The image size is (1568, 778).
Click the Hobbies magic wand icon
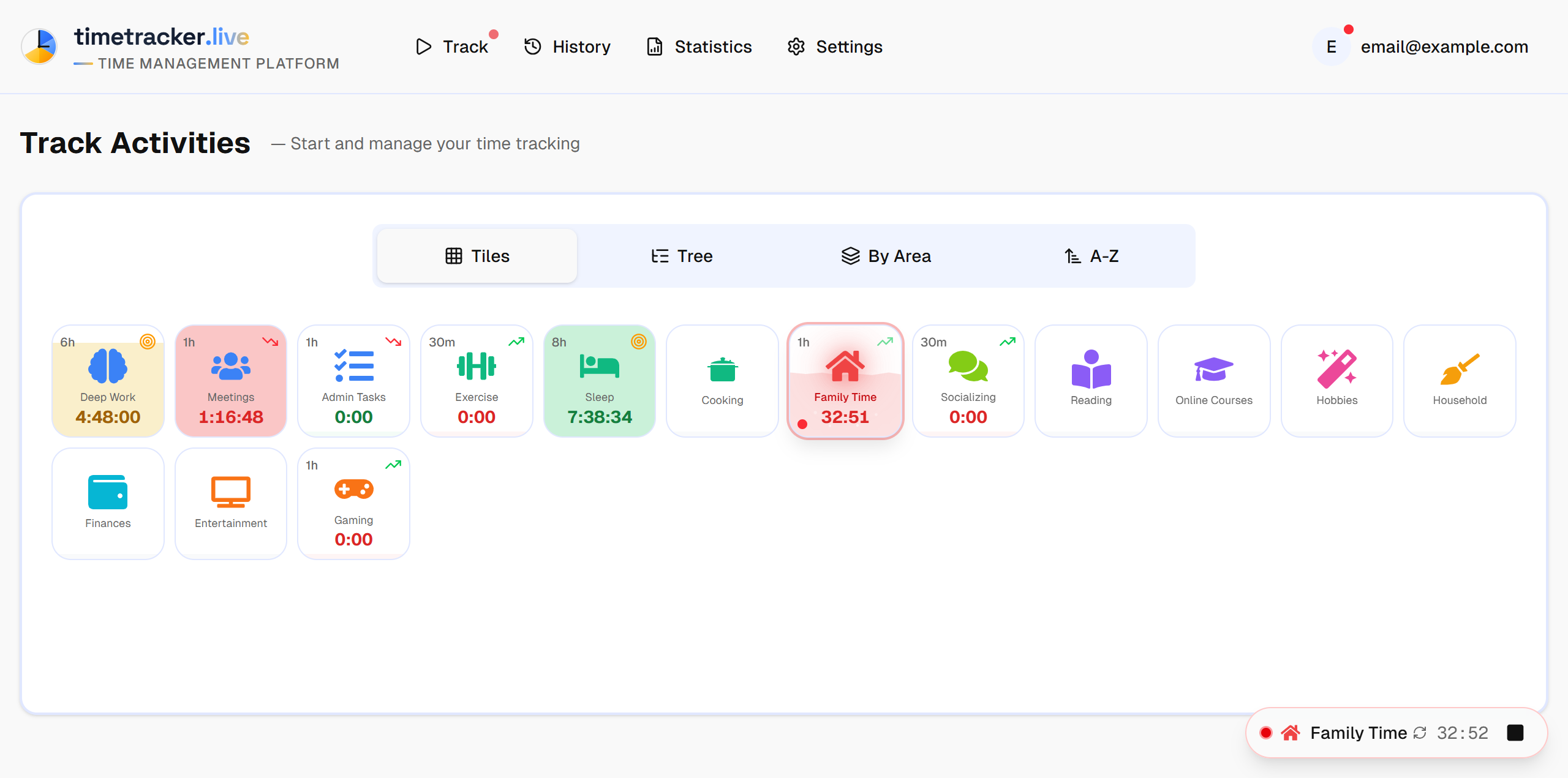pos(1336,368)
